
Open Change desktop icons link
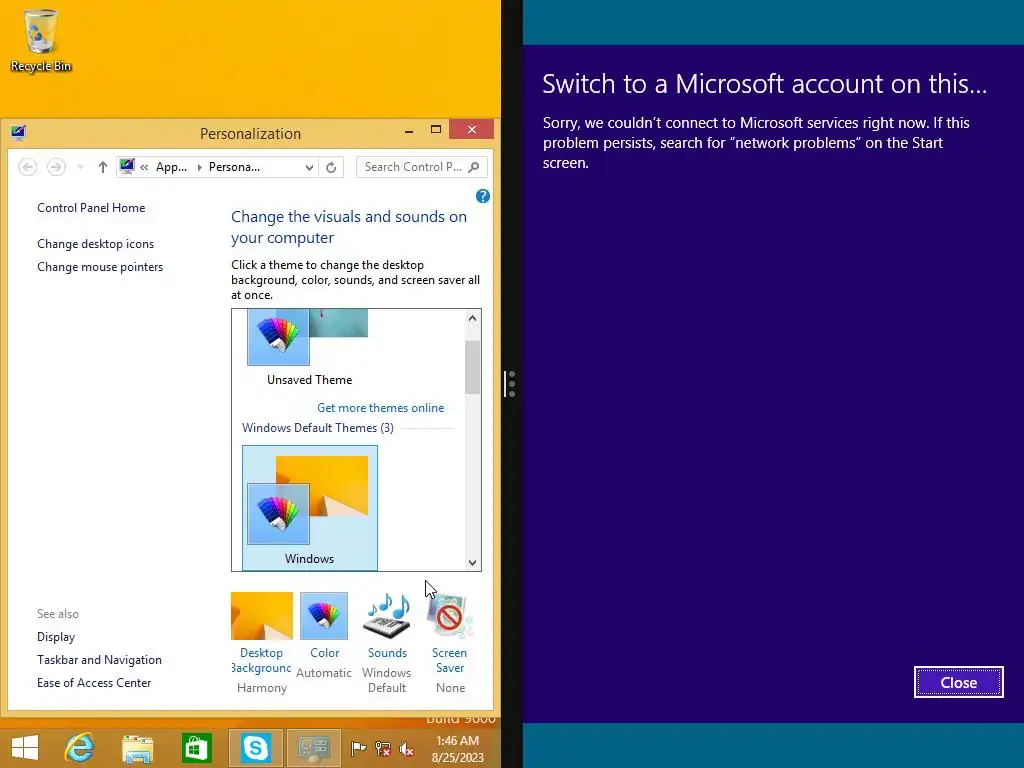click(x=95, y=244)
